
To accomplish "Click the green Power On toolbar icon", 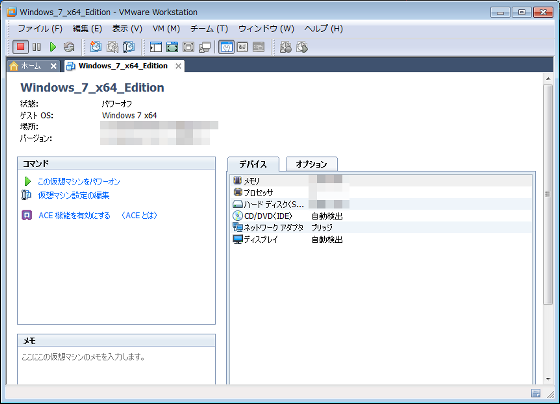I will click(53, 47).
